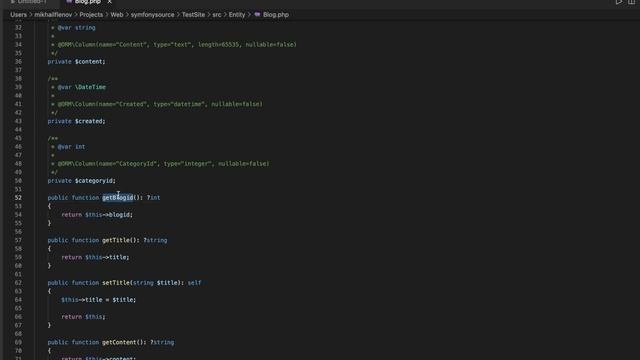
Task: Open the symfonysource breadcrumb segment
Action: 152,15
